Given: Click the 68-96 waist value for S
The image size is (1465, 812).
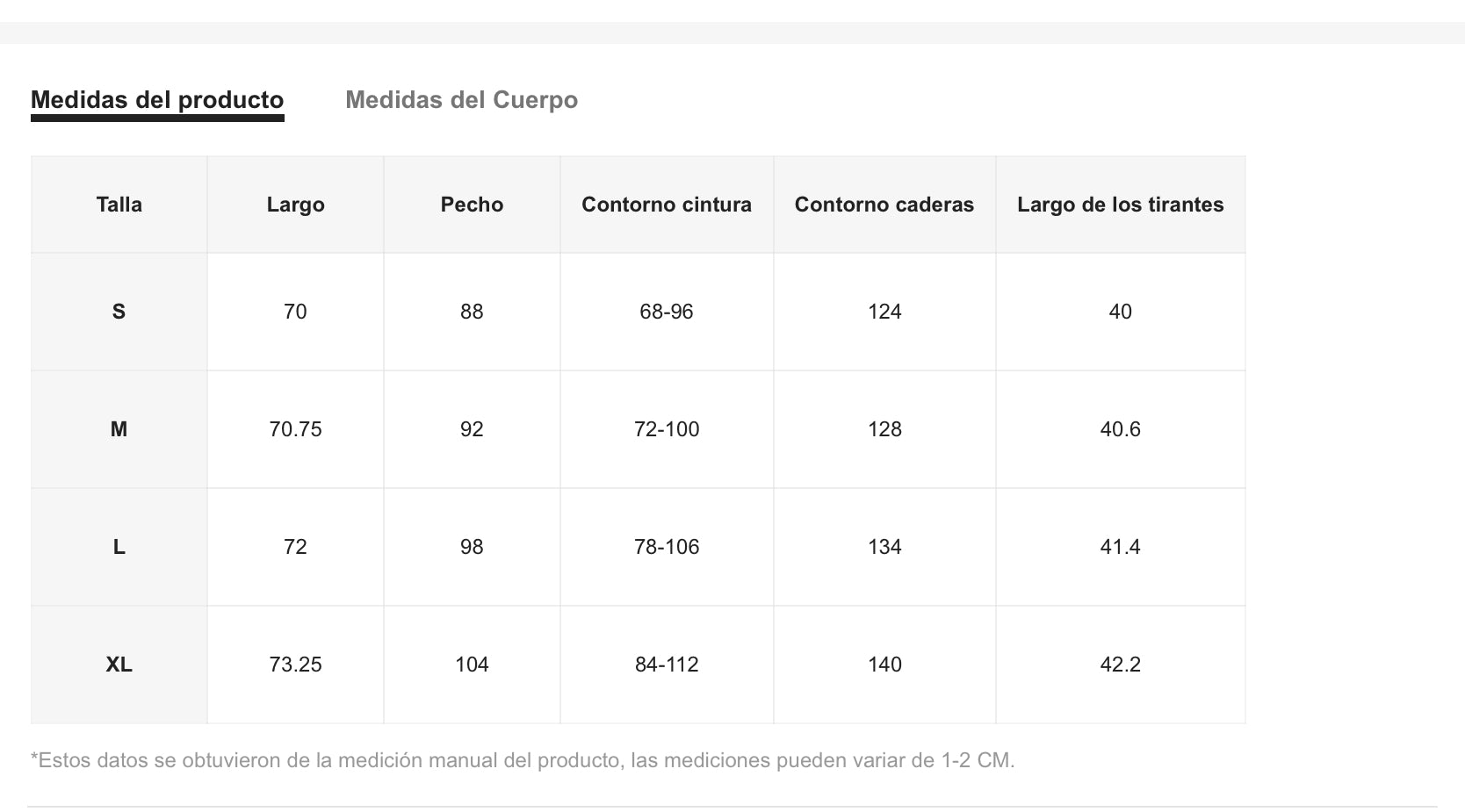Looking at the screenshot, I should click(x=666, y=312).
